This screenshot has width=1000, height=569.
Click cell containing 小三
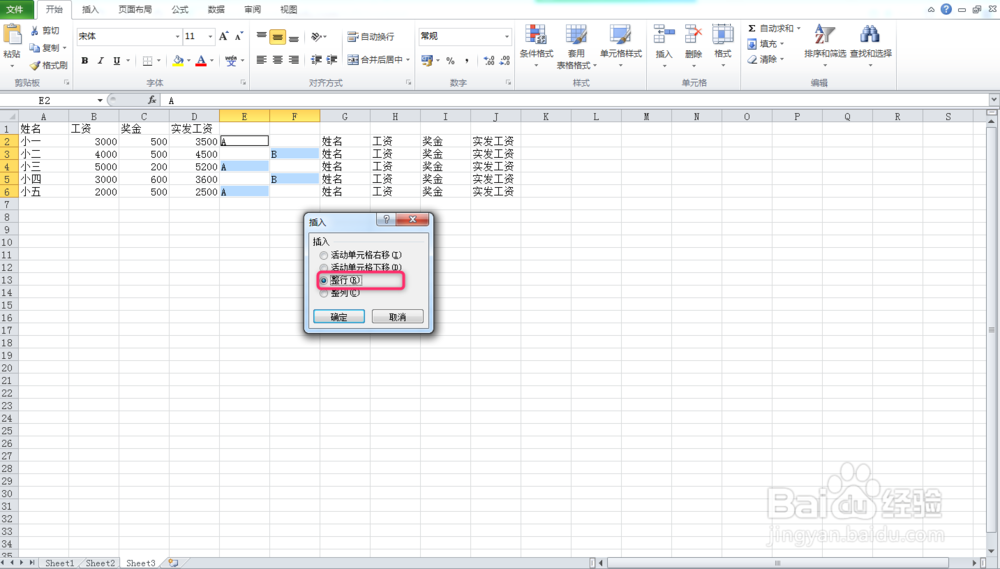(x=43, y=166)
